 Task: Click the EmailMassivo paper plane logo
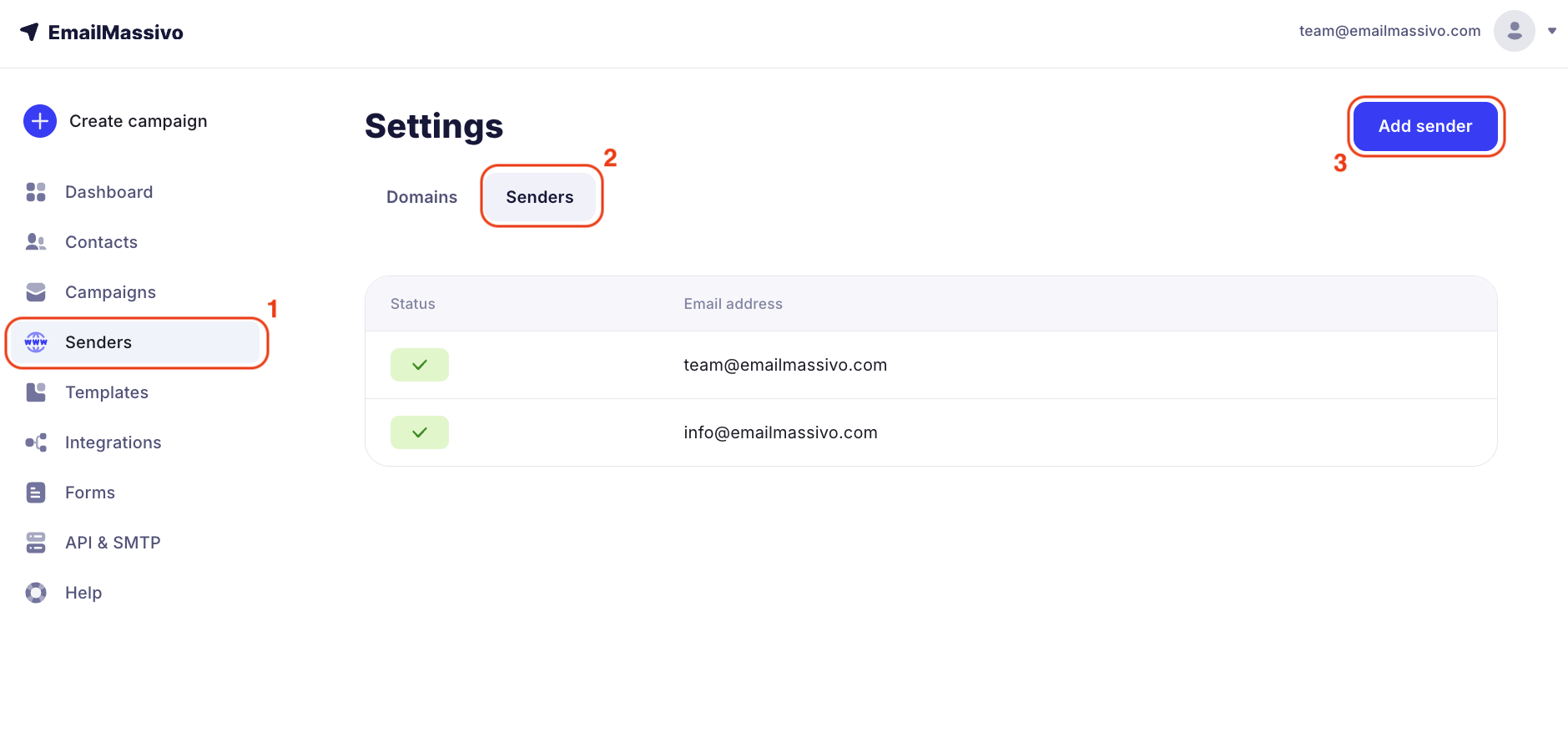tap(30, 32)
